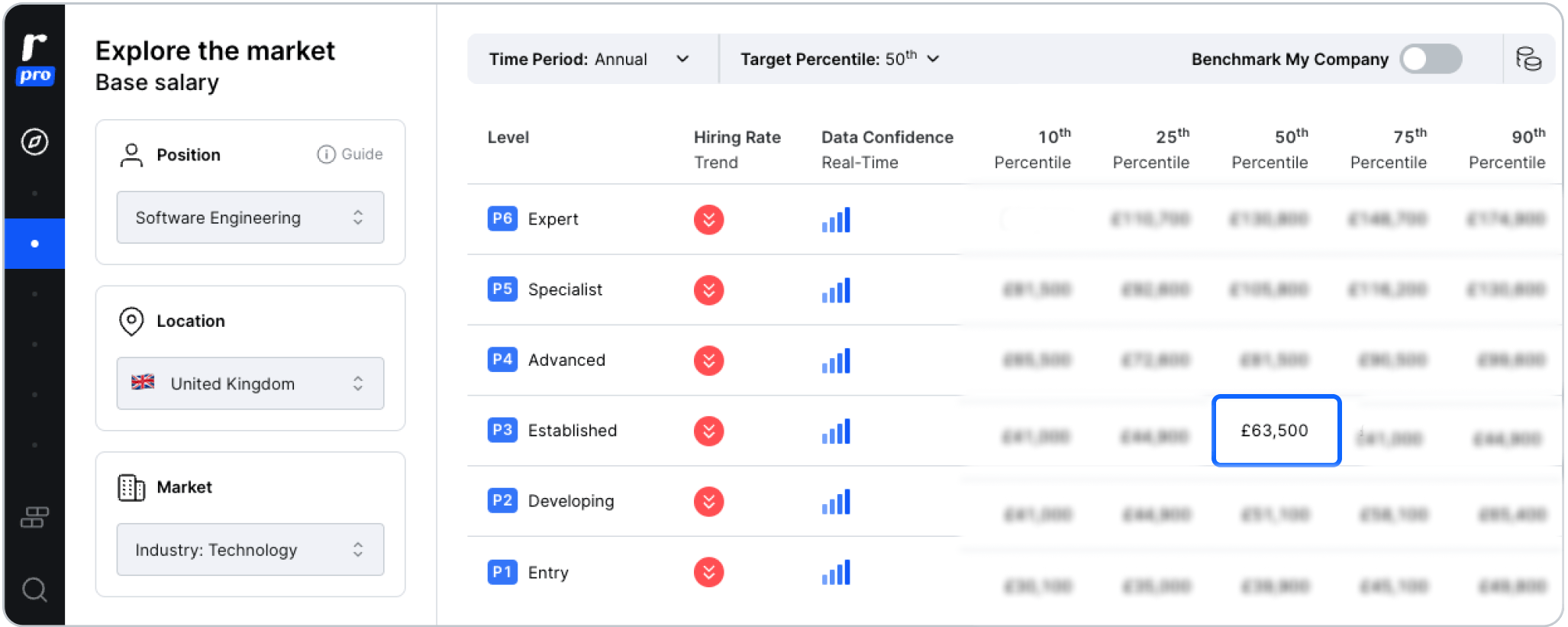Click the P6 level badge

(x=502, y=218)
